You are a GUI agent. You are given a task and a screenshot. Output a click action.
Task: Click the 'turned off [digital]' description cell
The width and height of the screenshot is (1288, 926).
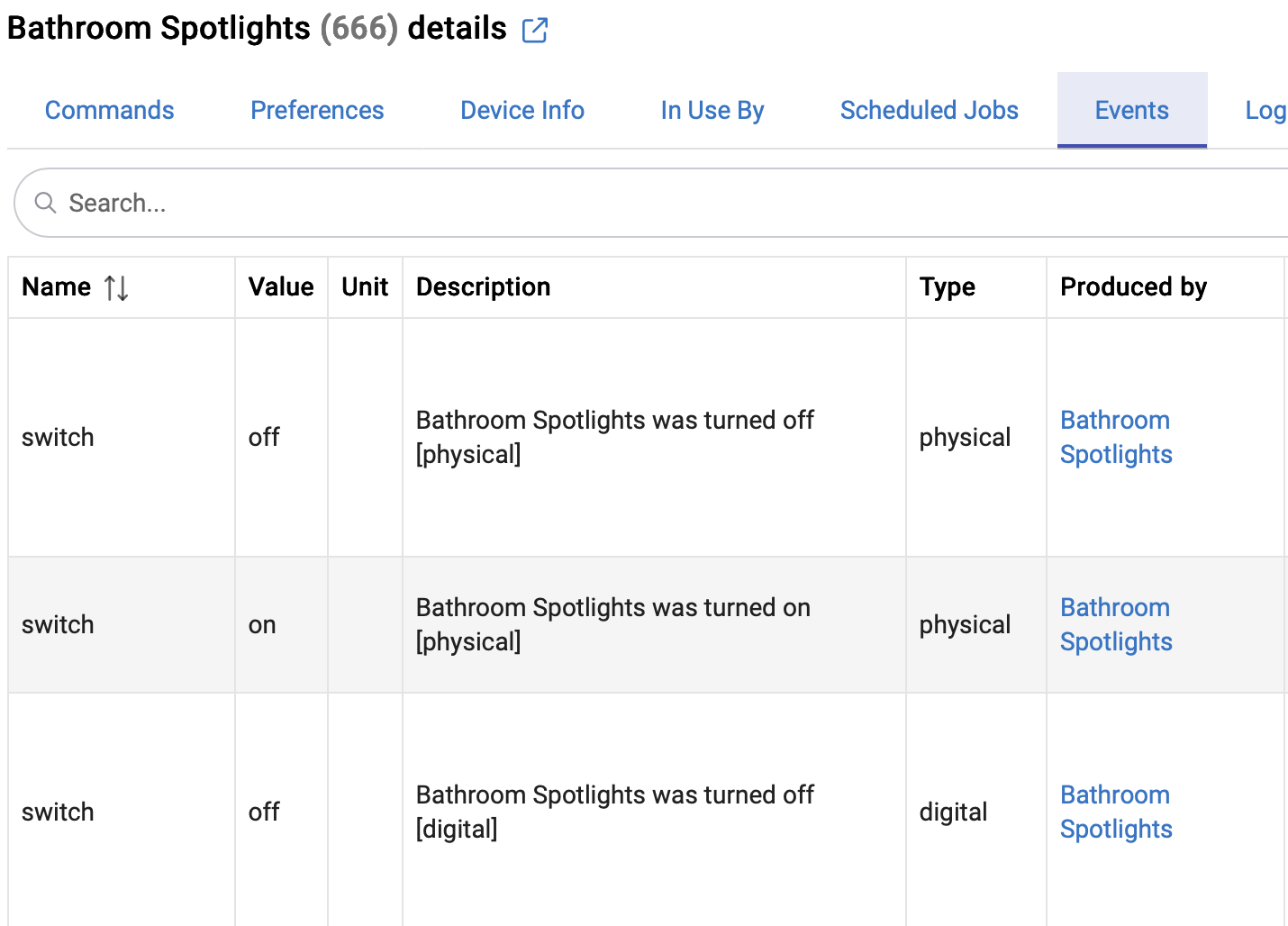click(614, 812)
